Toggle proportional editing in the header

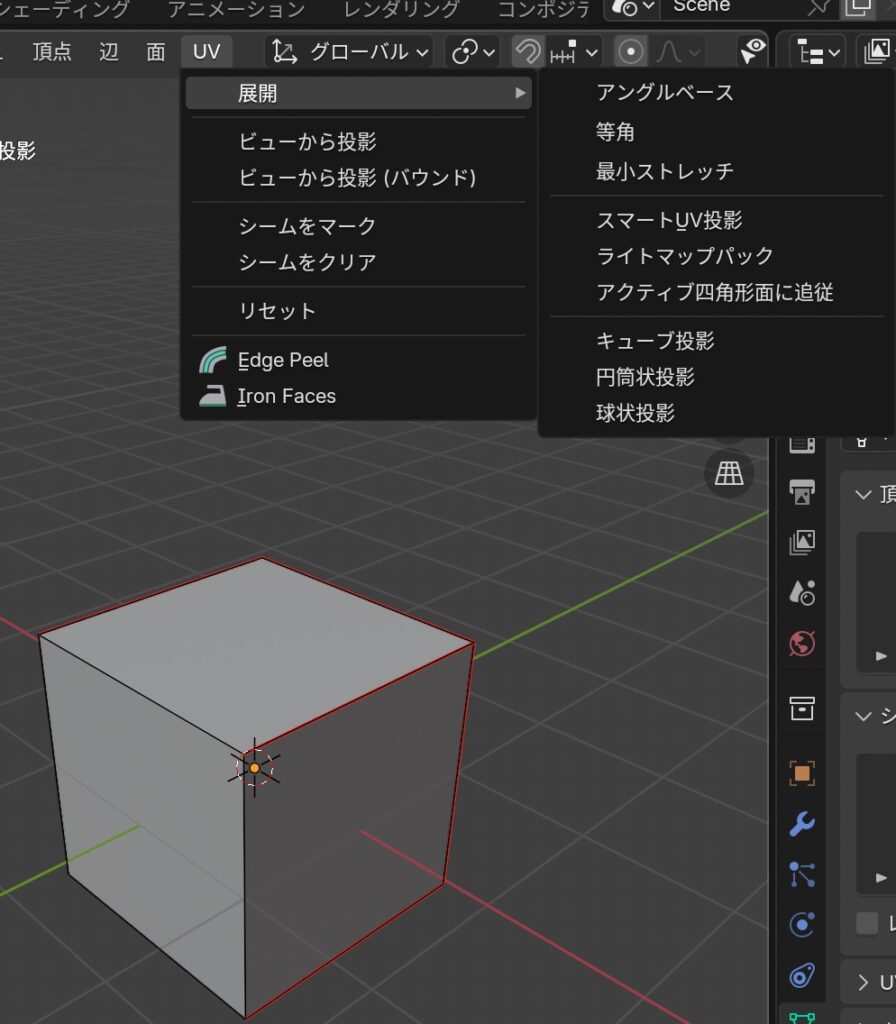630,51
